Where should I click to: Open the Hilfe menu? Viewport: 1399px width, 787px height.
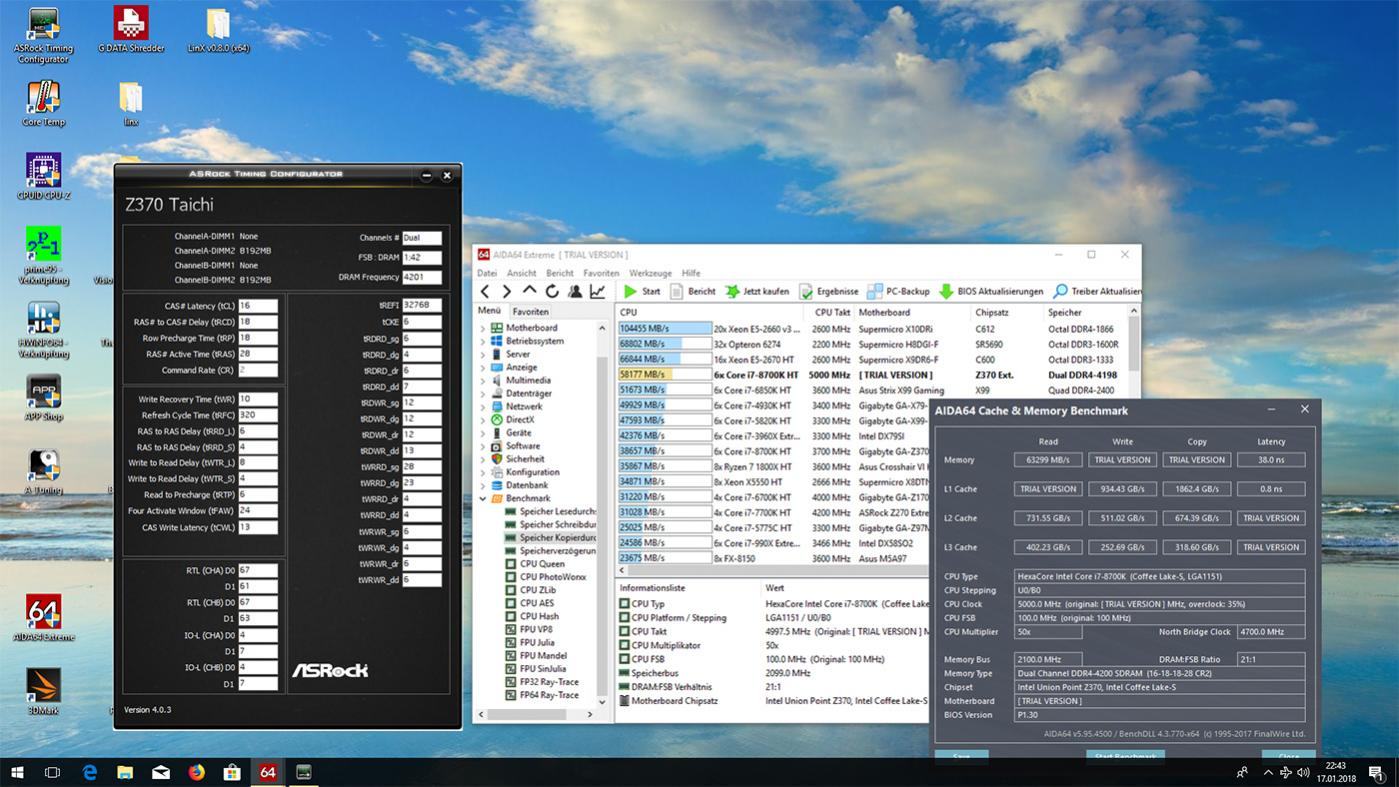tap(691, 273)
